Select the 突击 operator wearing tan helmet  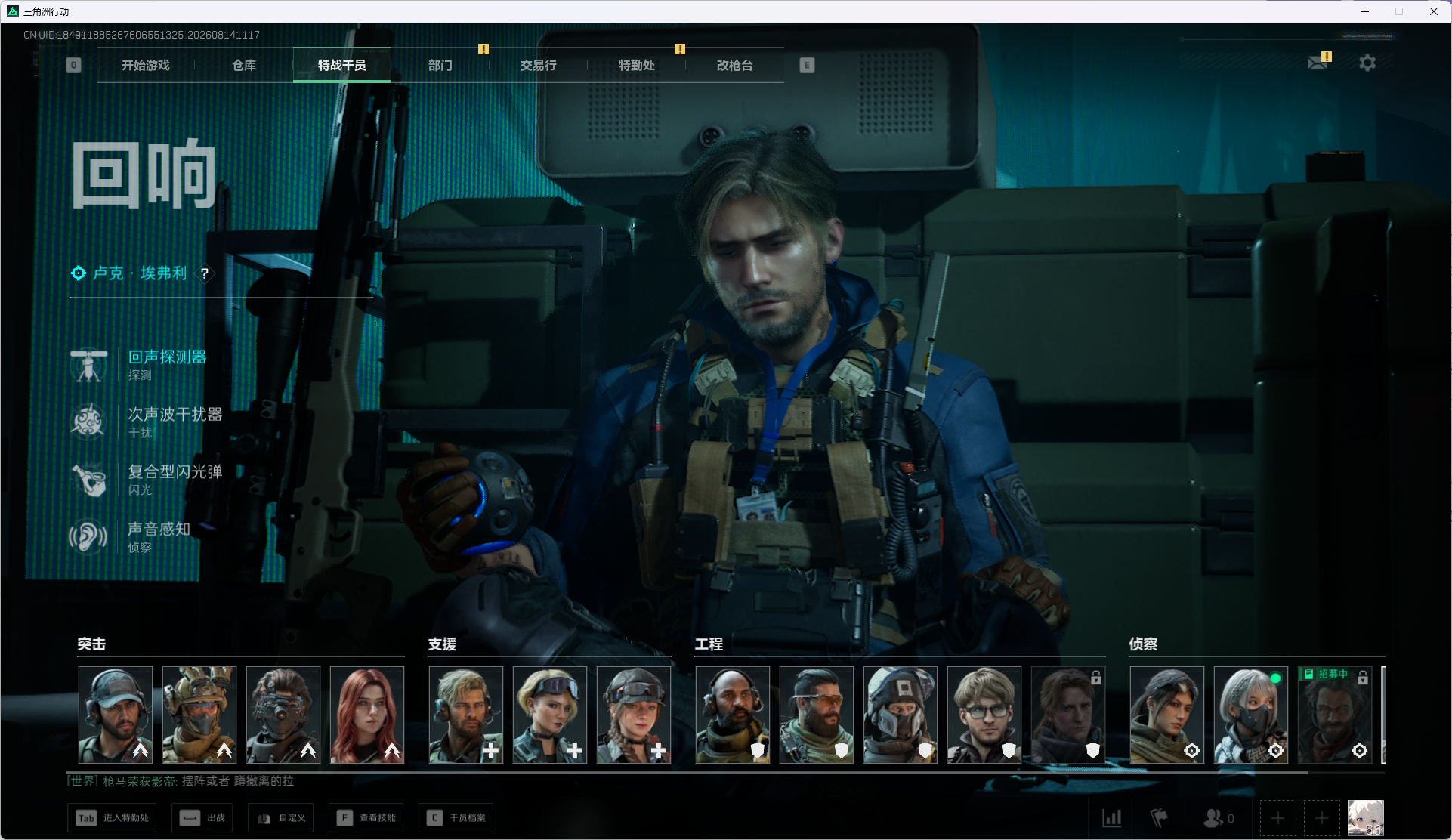199,715
